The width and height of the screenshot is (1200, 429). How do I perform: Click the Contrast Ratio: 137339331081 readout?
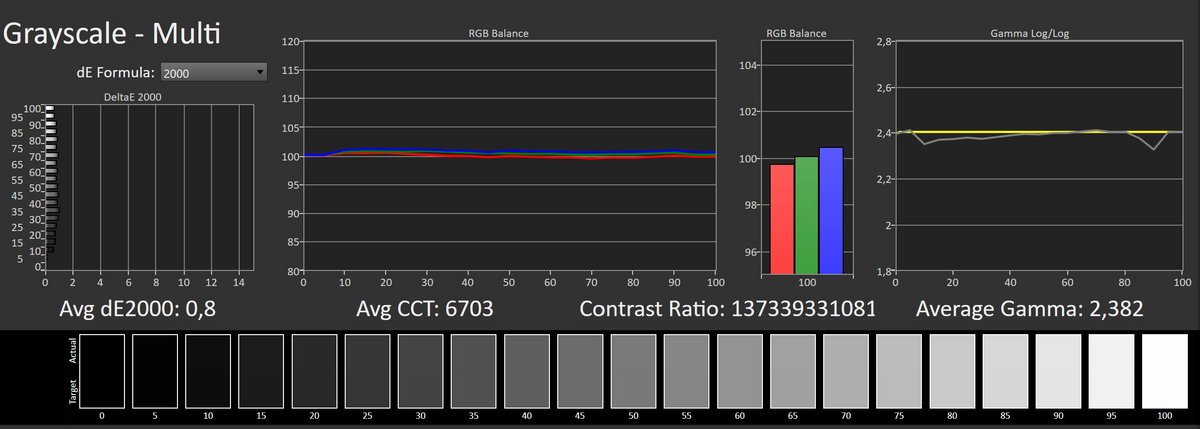[x=728, y=308]
